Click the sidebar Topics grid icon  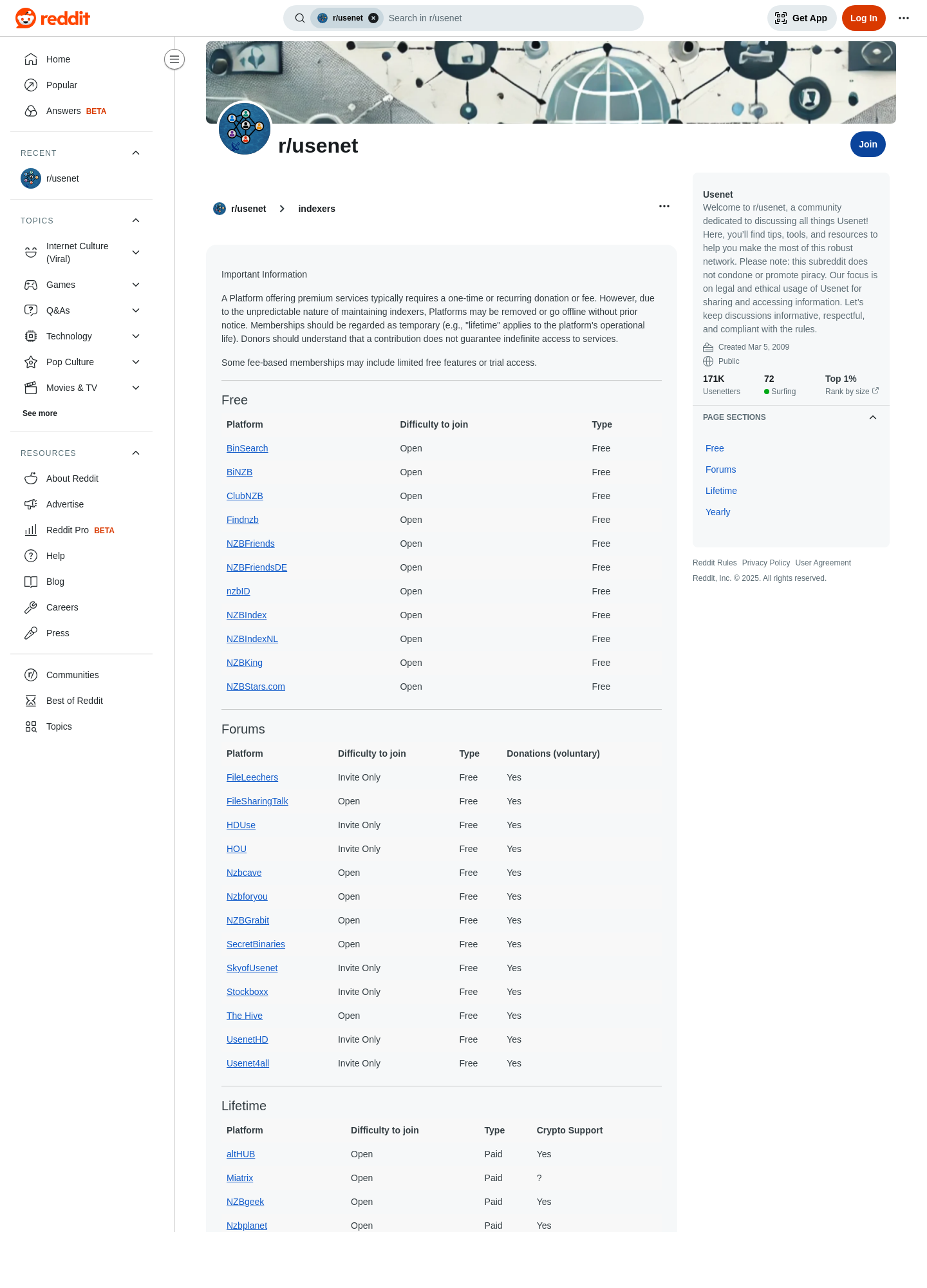pos(31,726)
